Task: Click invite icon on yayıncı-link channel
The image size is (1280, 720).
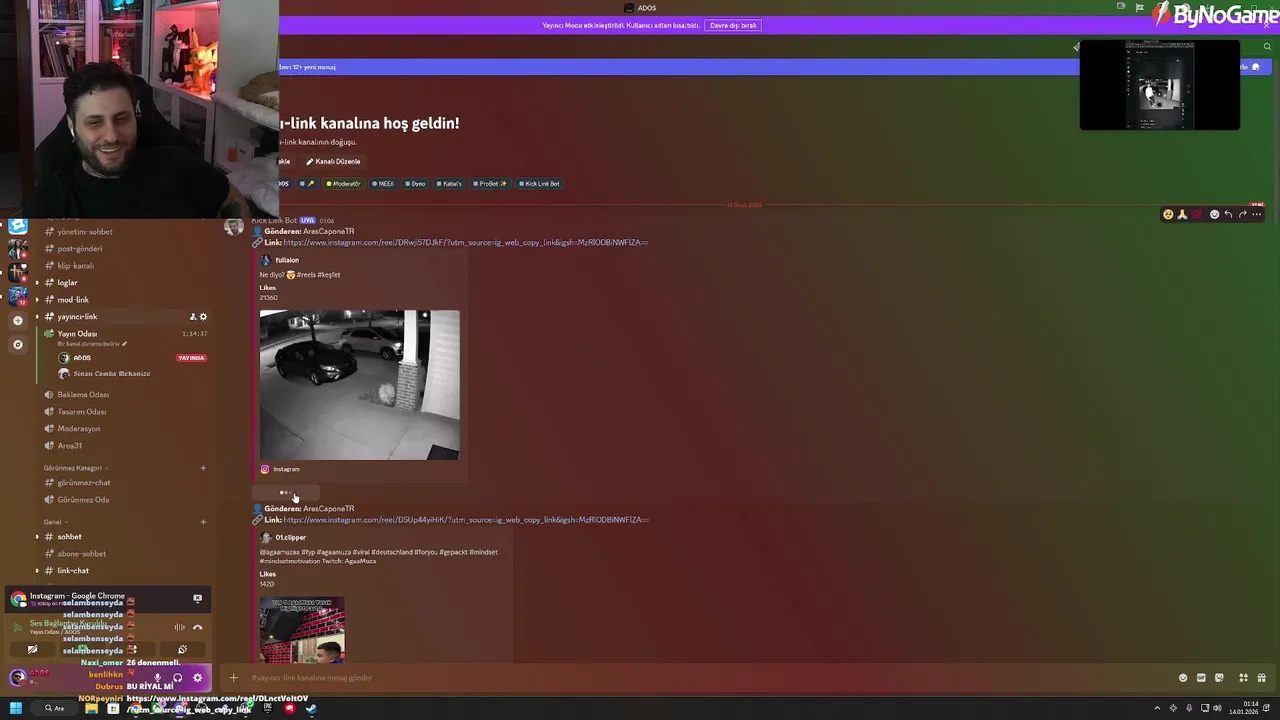Action: [x=192, y=317]
